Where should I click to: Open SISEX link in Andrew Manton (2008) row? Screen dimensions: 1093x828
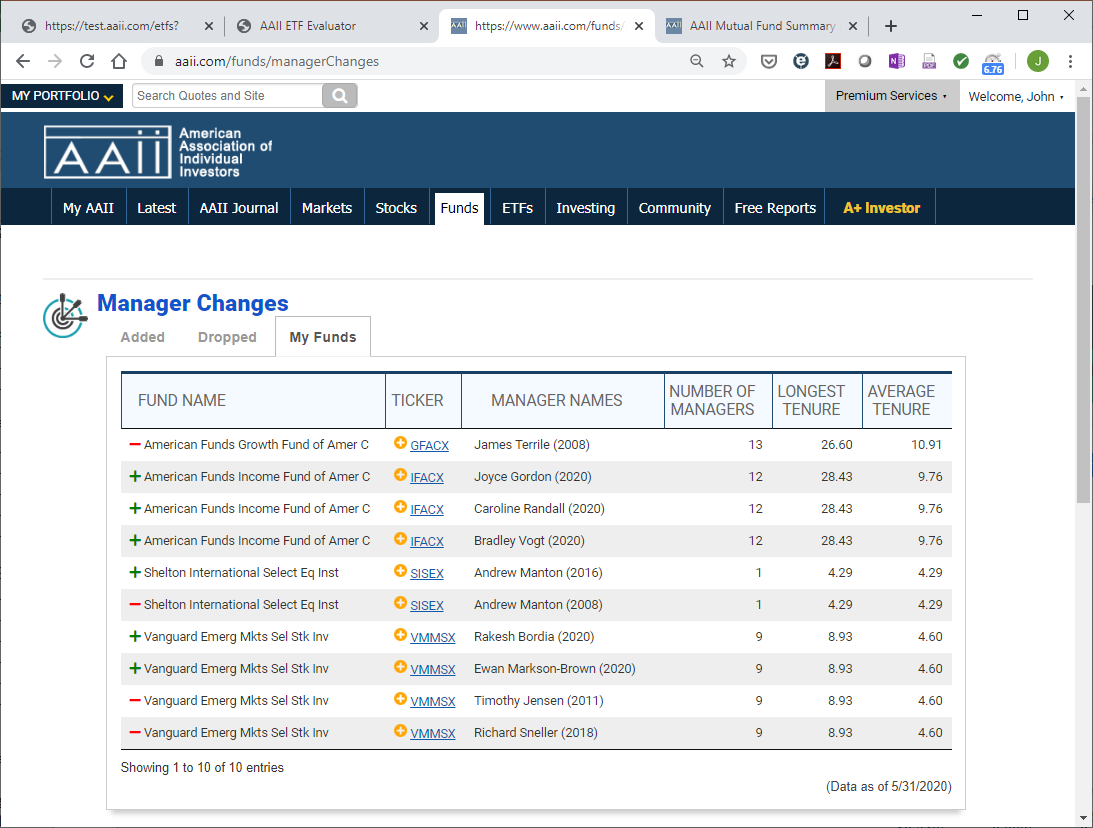coord(427,606)
